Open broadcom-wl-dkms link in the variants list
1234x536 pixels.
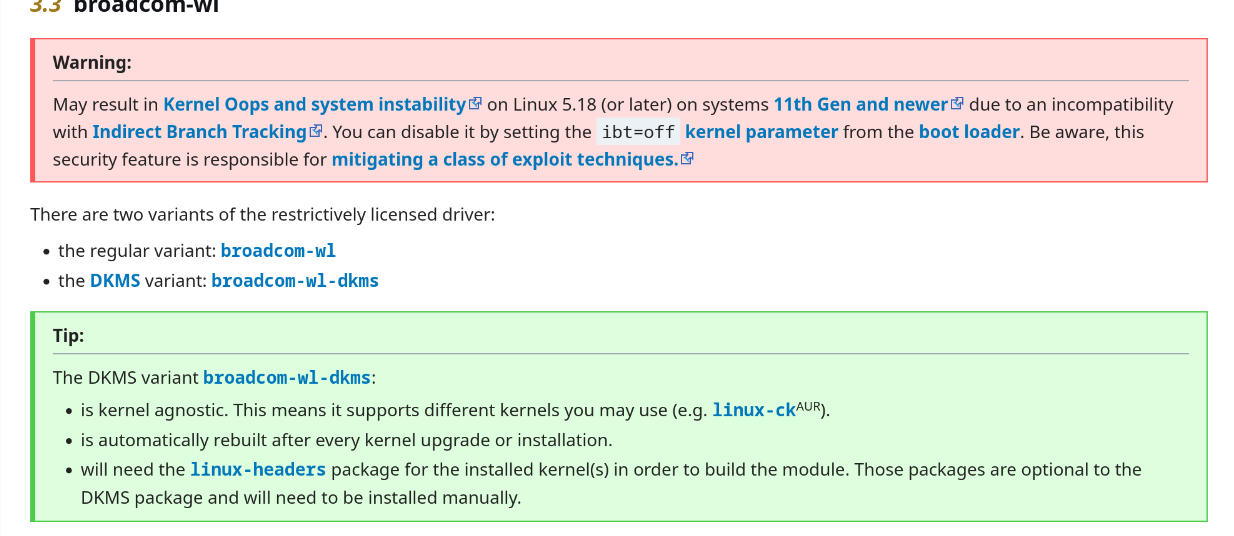[x=295, y=280]
